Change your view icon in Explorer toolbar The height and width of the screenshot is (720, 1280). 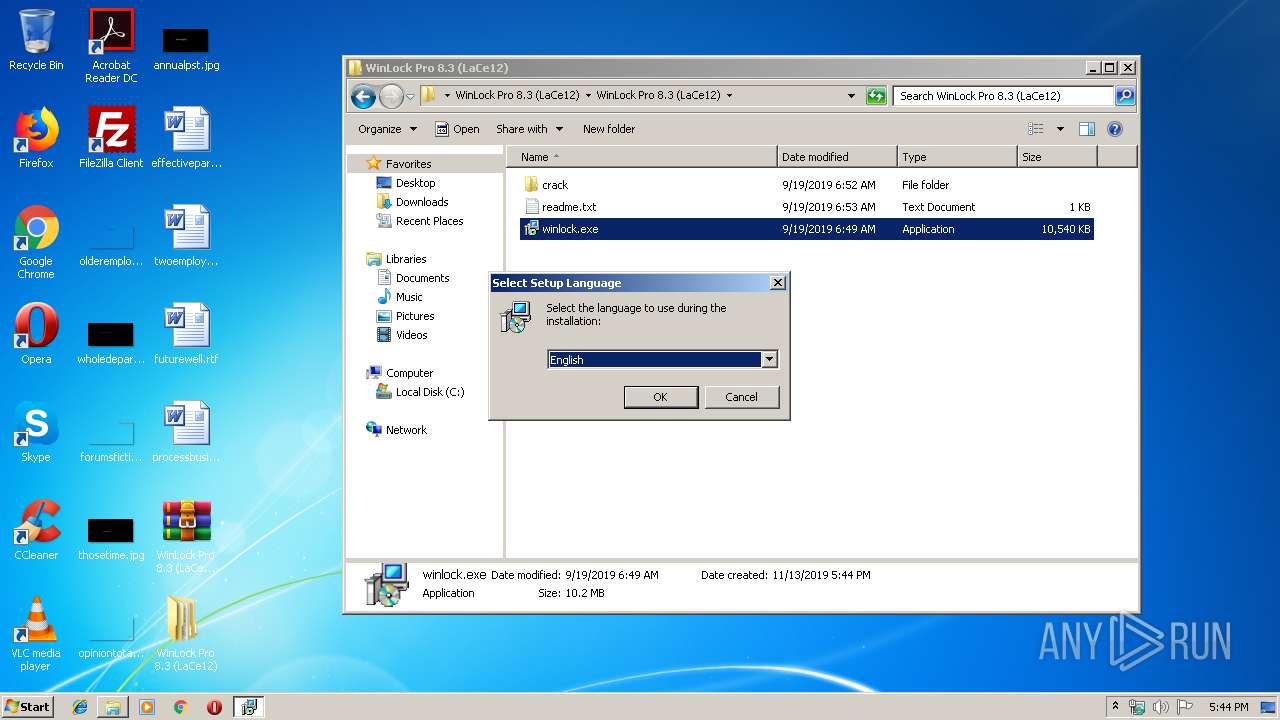[1036, 129]
